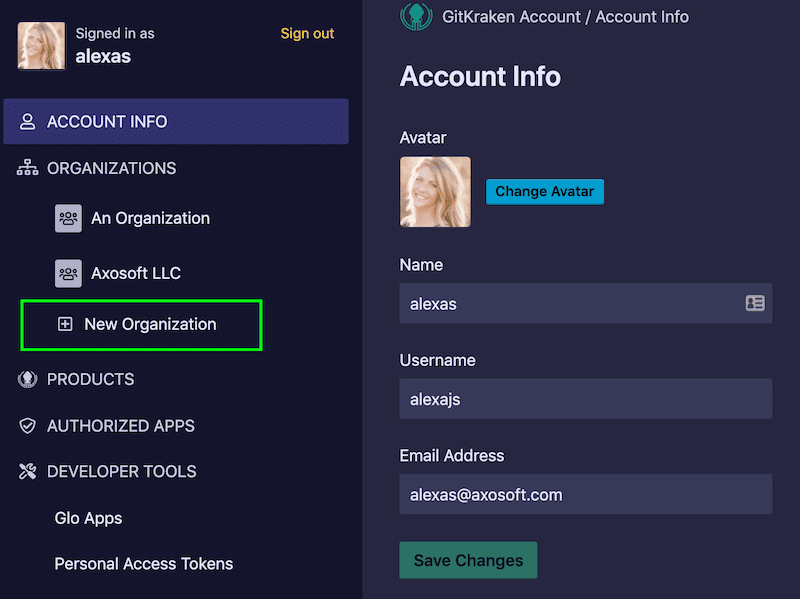Open the Account Info section
The height and width of the screenshot is (599, 800).
(107, 122)
